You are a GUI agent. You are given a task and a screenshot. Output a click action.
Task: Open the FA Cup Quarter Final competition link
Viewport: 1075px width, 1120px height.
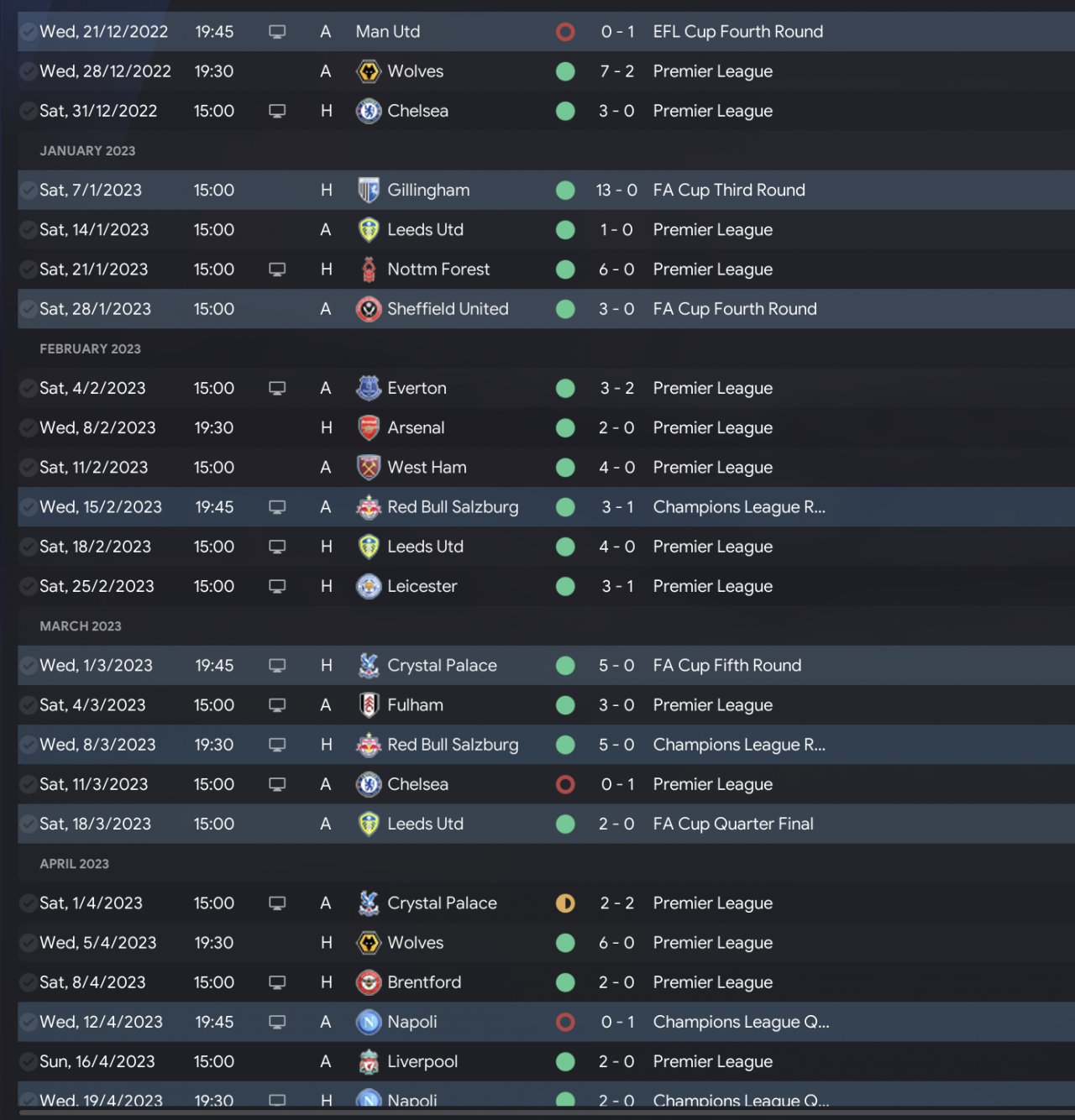tap(733, 824)
